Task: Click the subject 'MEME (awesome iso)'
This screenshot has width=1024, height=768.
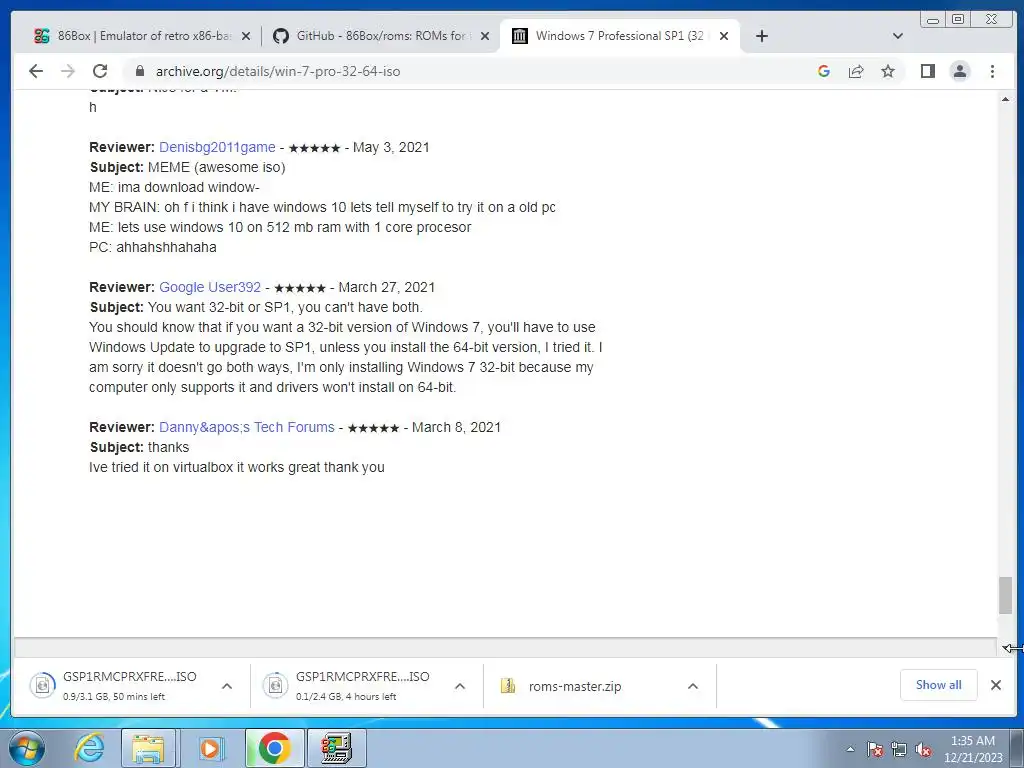Action: (217, 167)
